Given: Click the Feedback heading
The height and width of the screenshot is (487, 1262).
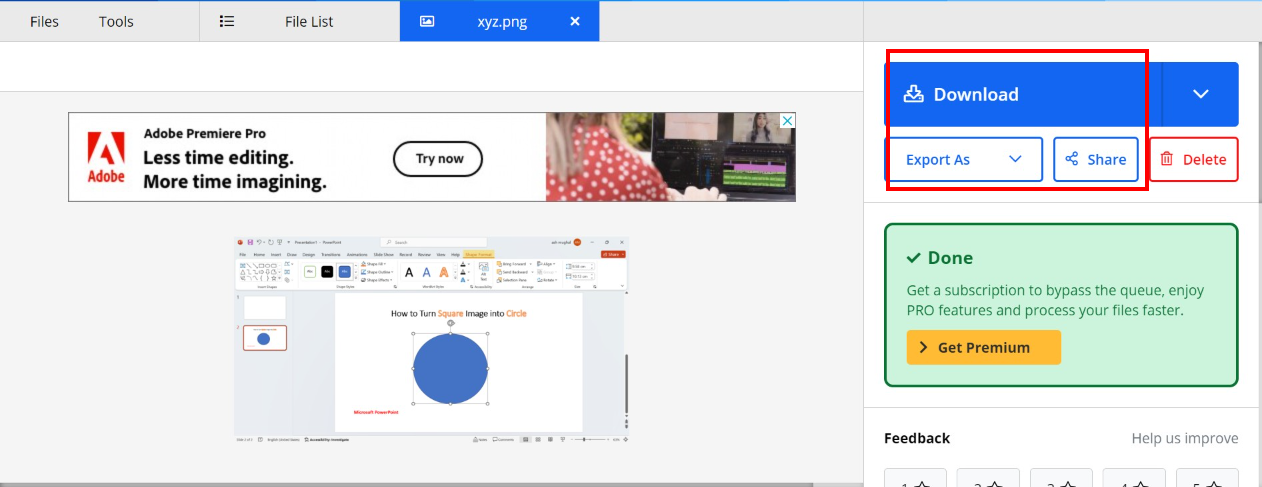Looking at the screenshot, I should click(917, 438).
